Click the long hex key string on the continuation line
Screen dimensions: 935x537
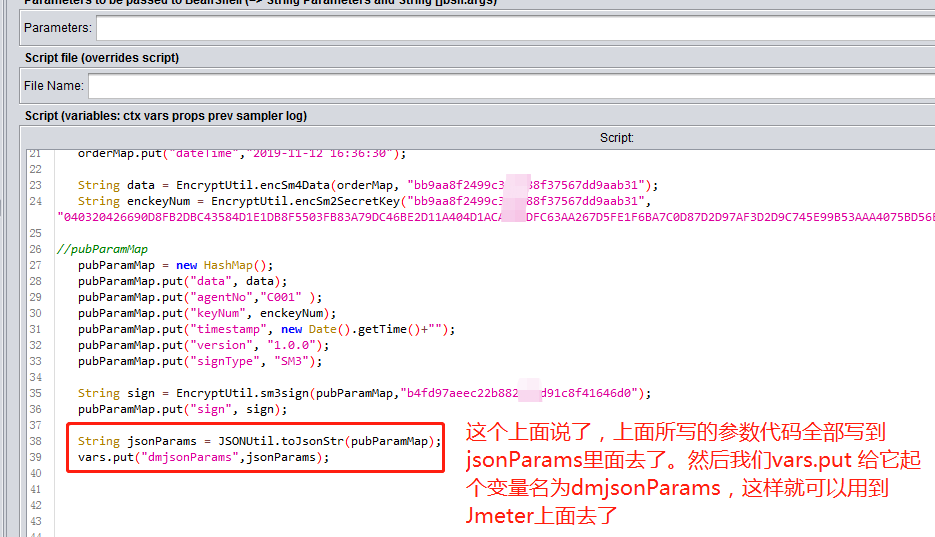click(x=496, y=218)
